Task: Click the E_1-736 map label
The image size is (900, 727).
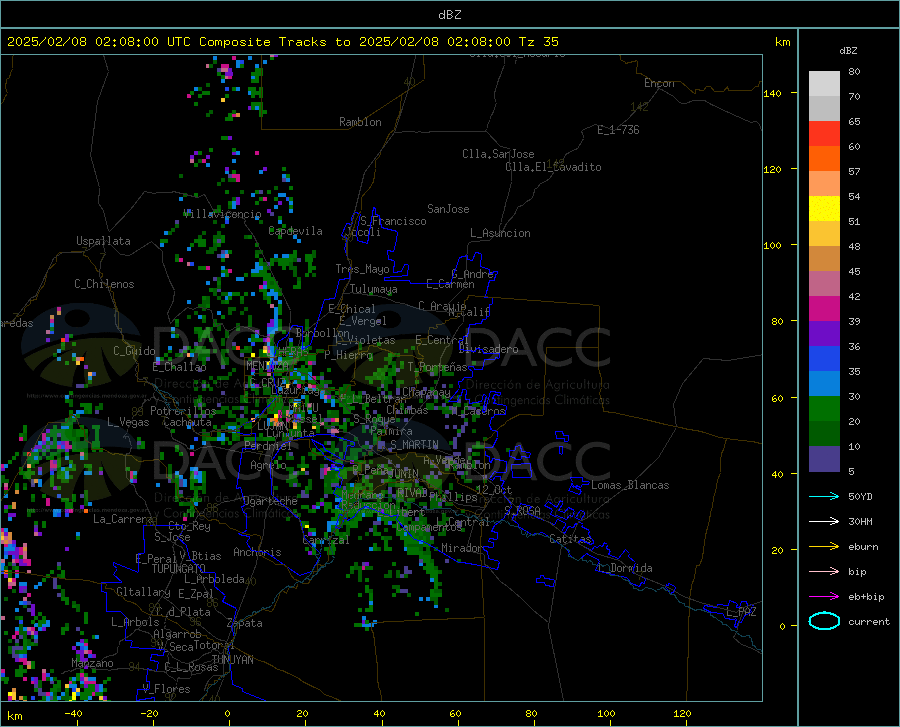Action: pos(618,130)
